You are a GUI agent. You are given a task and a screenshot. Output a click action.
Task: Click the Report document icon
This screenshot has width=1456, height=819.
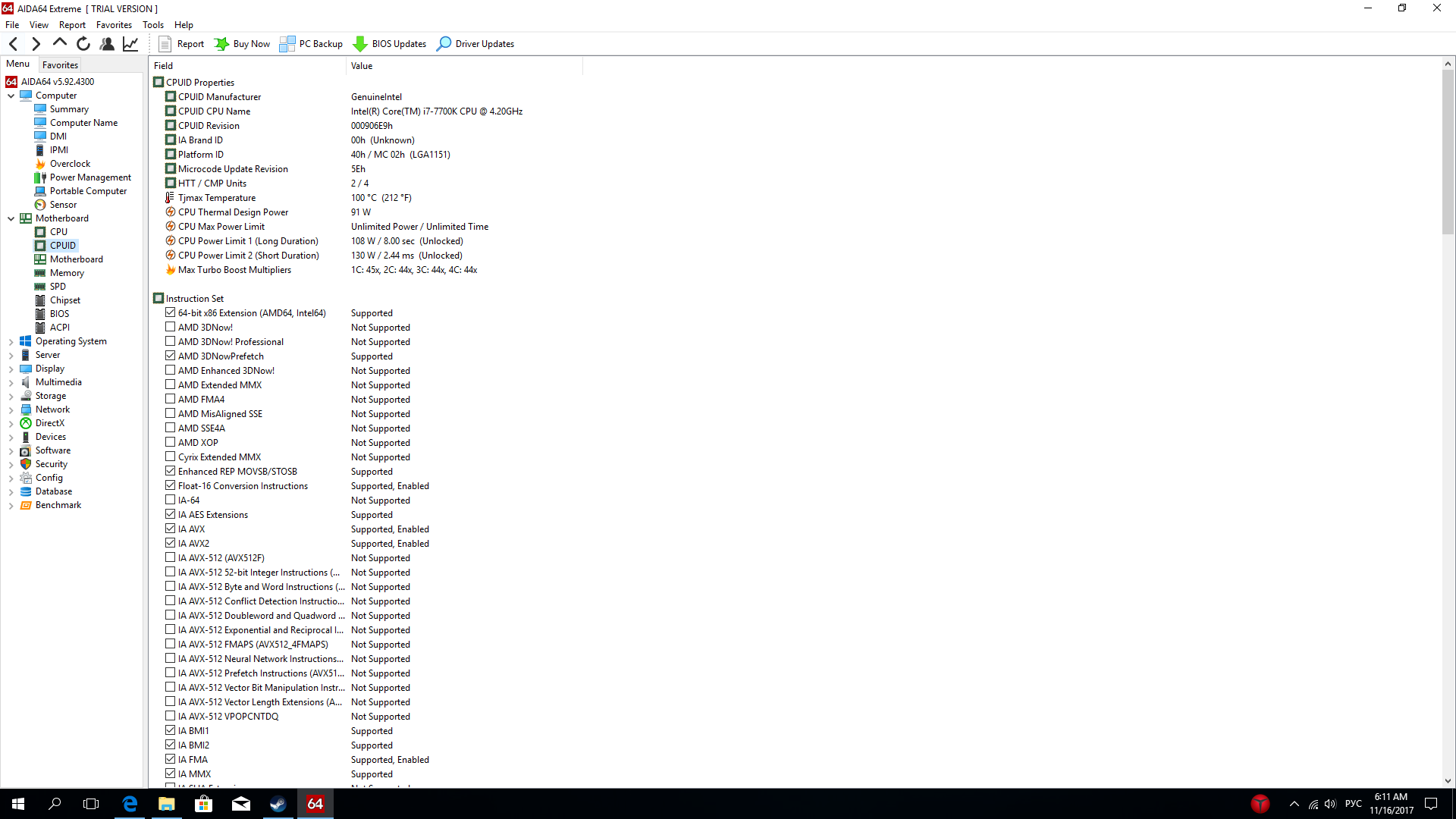pos(165,44)
